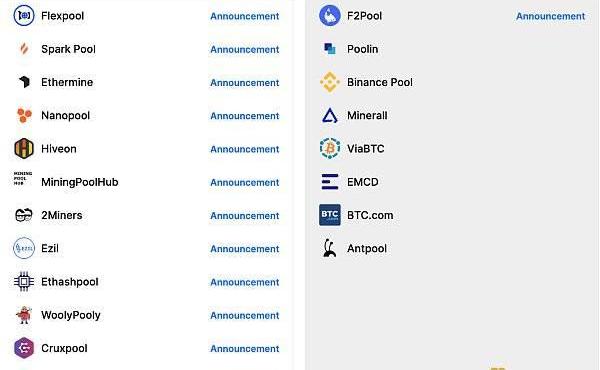Select the Ethashpool chip icon
The height and width of the screenshot is (370, 600).
point(24,282)
